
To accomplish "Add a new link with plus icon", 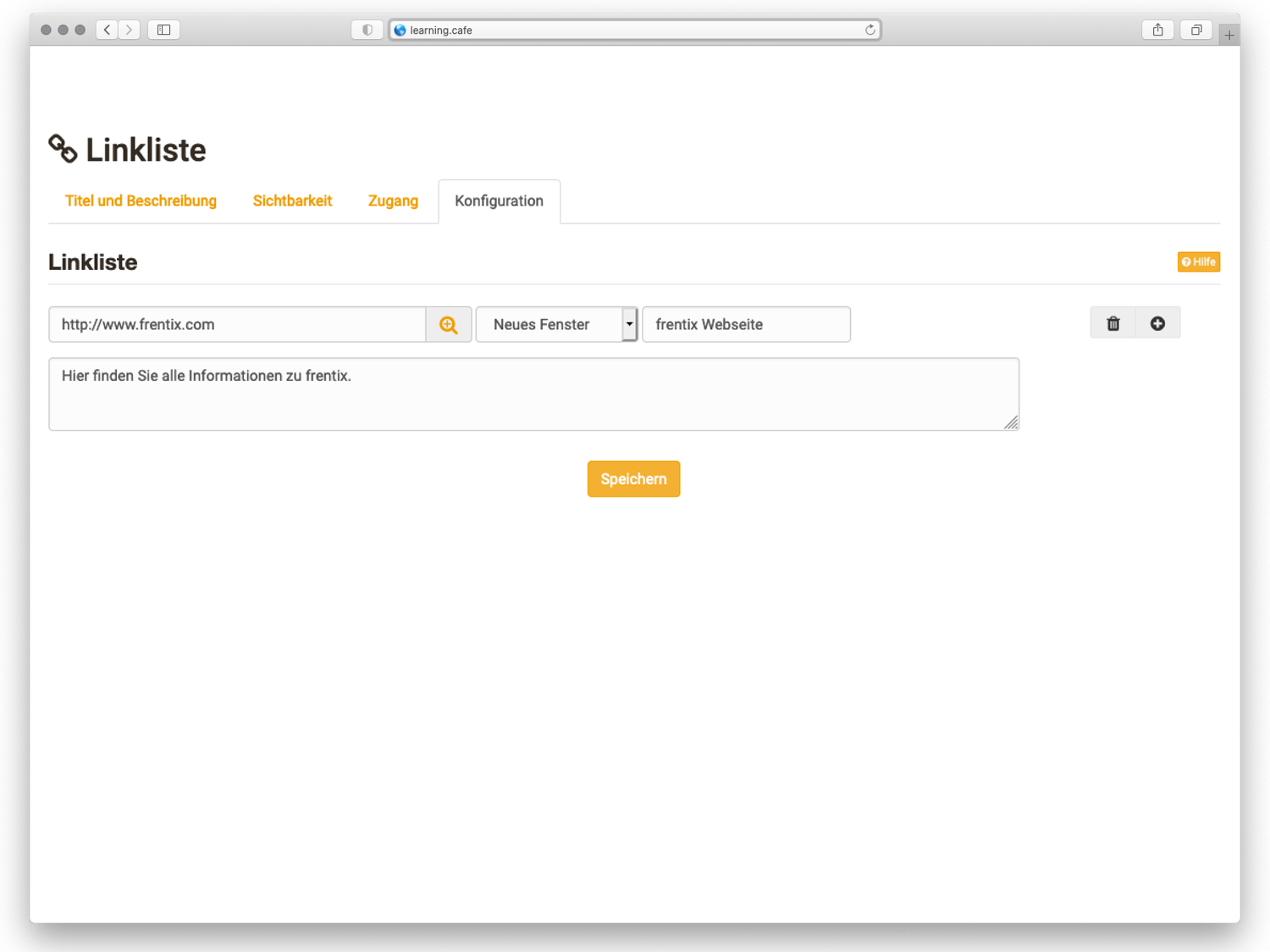I will coord(1157,323).
